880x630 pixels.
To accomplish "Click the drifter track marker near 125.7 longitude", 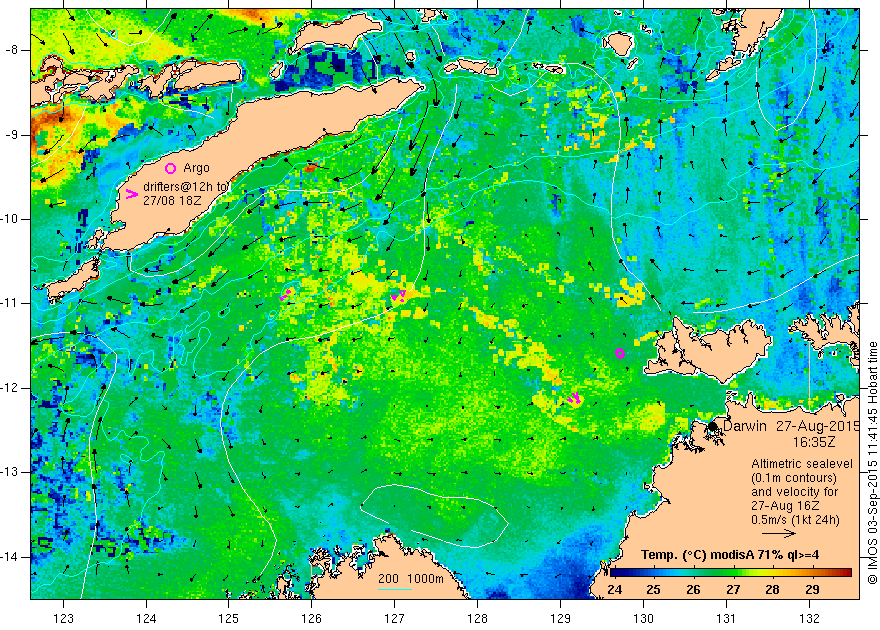I will click(x=287, y=294).
